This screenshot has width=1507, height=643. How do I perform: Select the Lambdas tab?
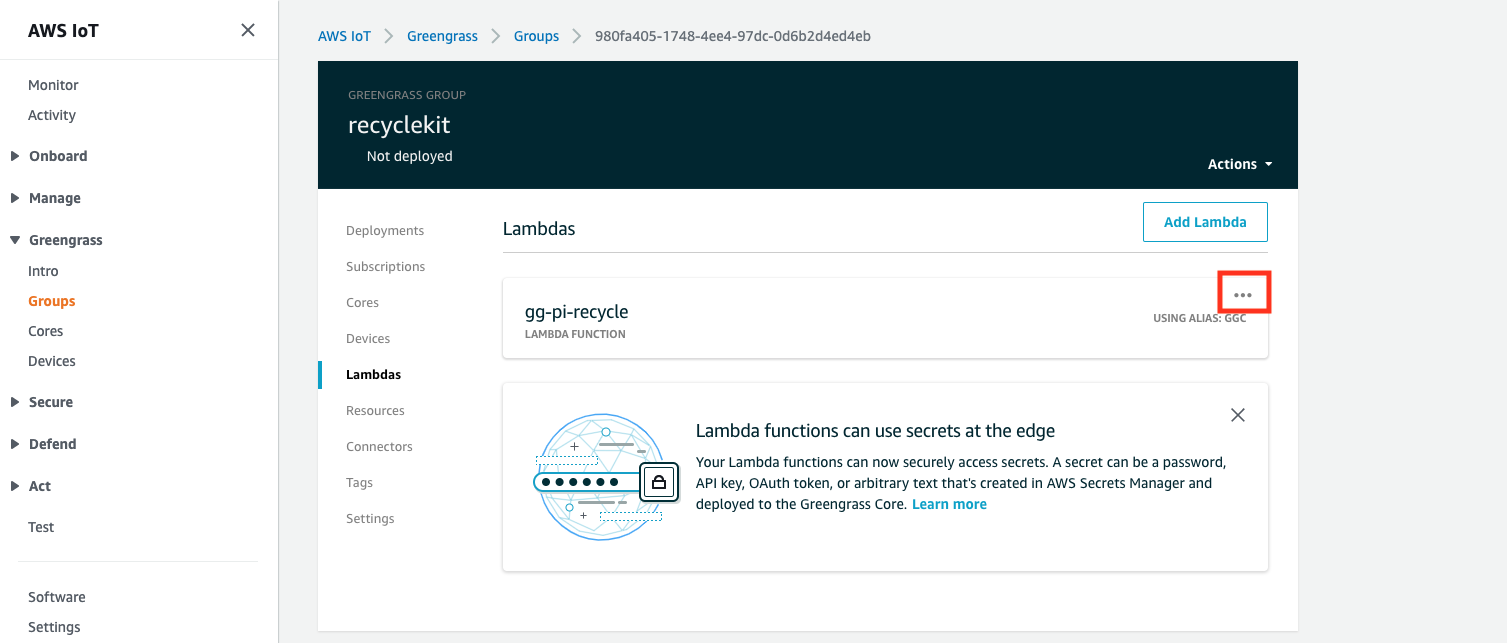coord(373,375)
